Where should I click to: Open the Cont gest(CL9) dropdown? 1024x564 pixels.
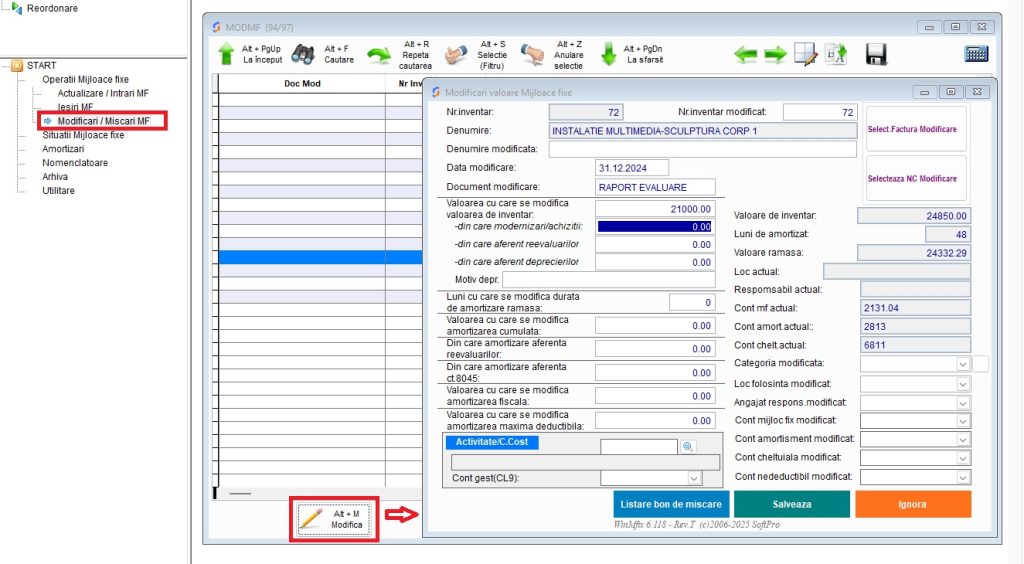pyautogui.click(x=694, y=478)
